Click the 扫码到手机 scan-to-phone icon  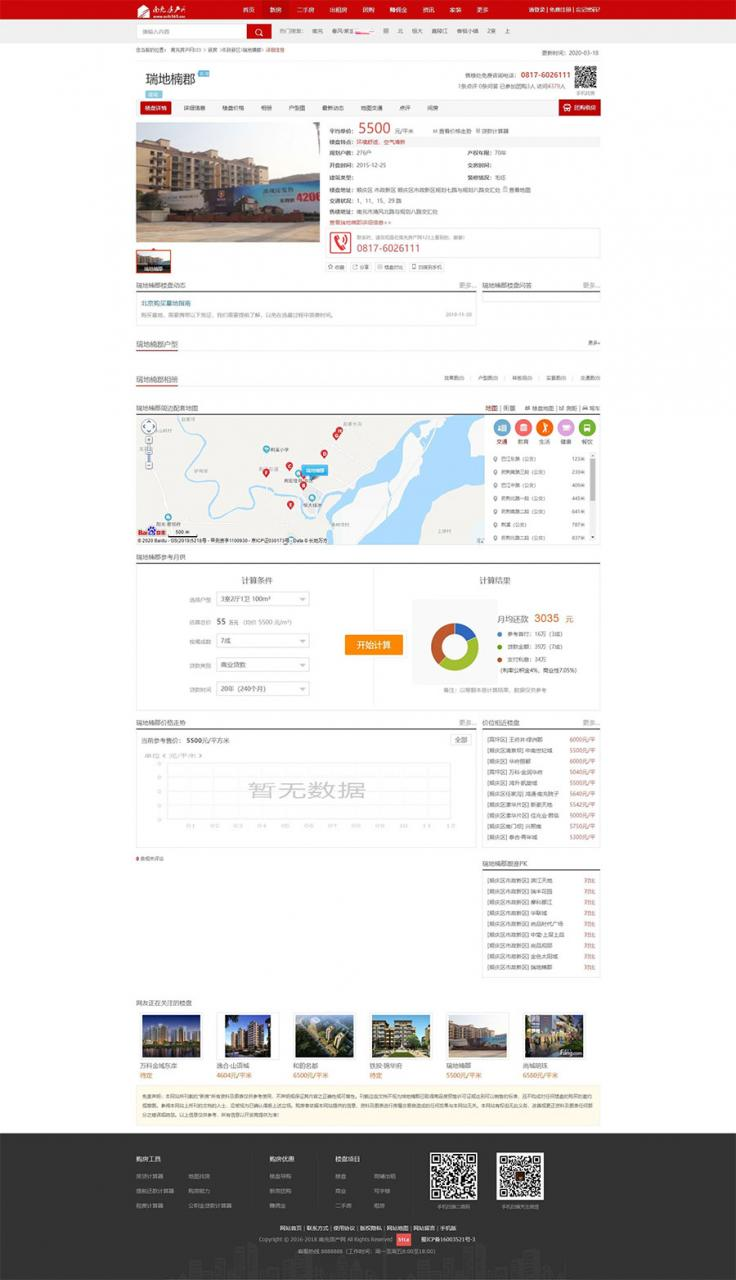[x=427, y=267]
